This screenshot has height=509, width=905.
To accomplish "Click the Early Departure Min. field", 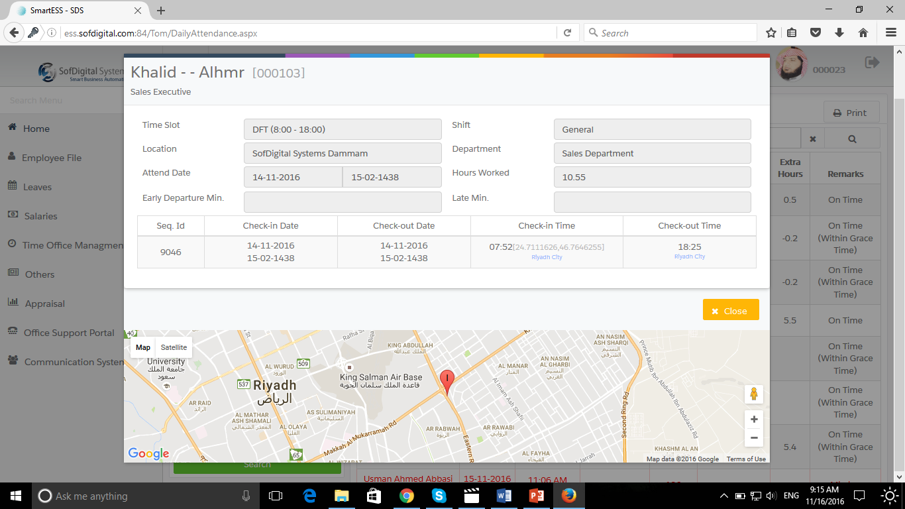I will [x=343, y=202].
